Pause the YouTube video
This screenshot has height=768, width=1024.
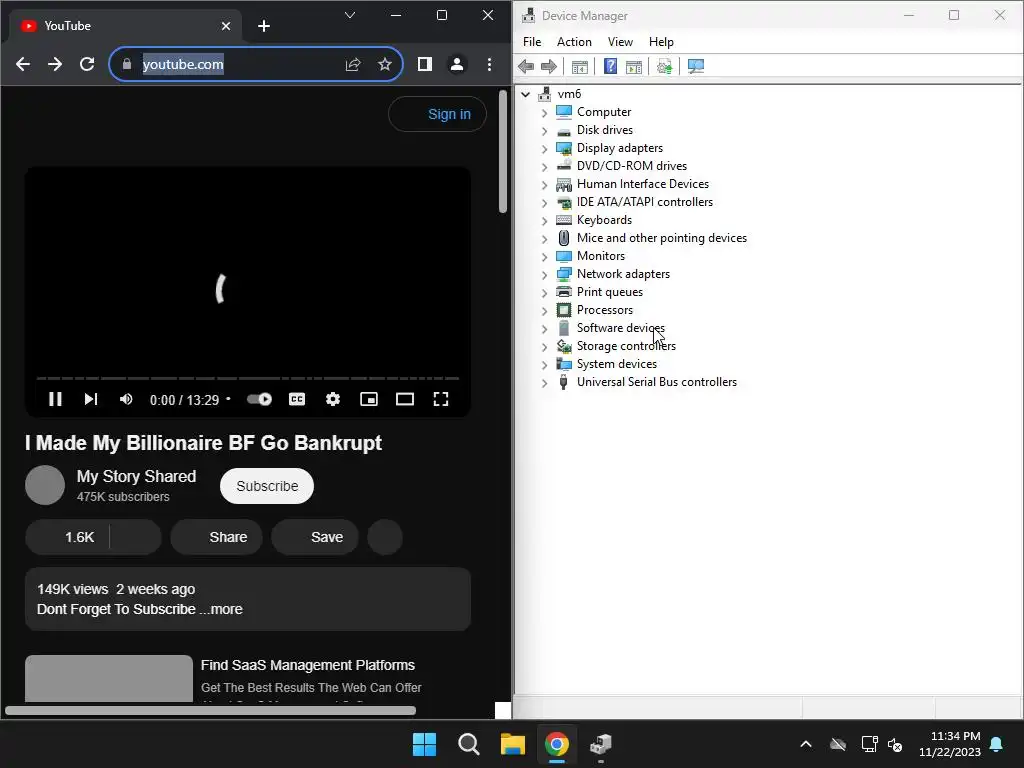click(x=56, y=399)
